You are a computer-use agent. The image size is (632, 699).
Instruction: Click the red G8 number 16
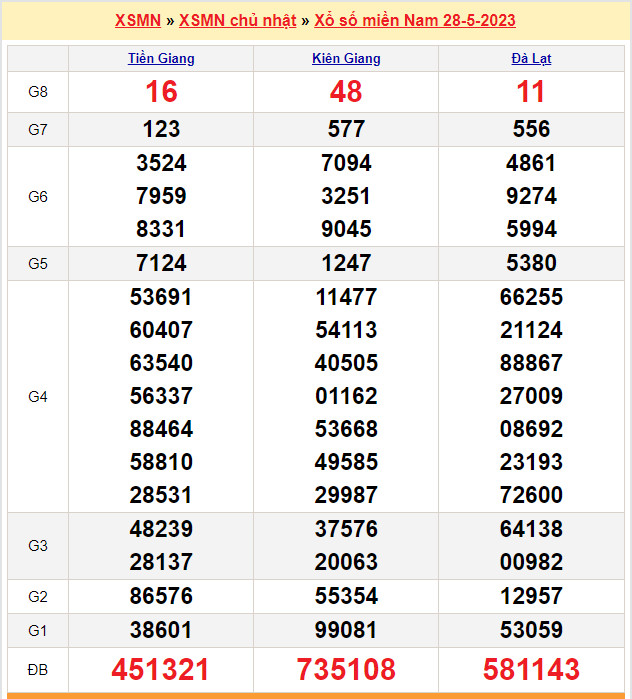tap(161, 92)
